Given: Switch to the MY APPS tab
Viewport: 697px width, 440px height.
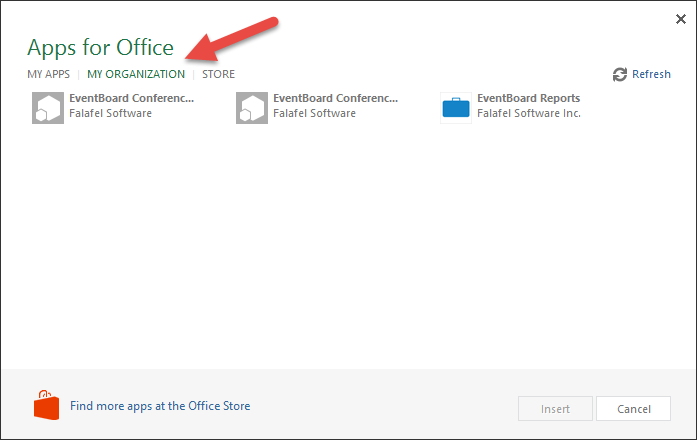Looking at the screenshot, I should [48, 74].
